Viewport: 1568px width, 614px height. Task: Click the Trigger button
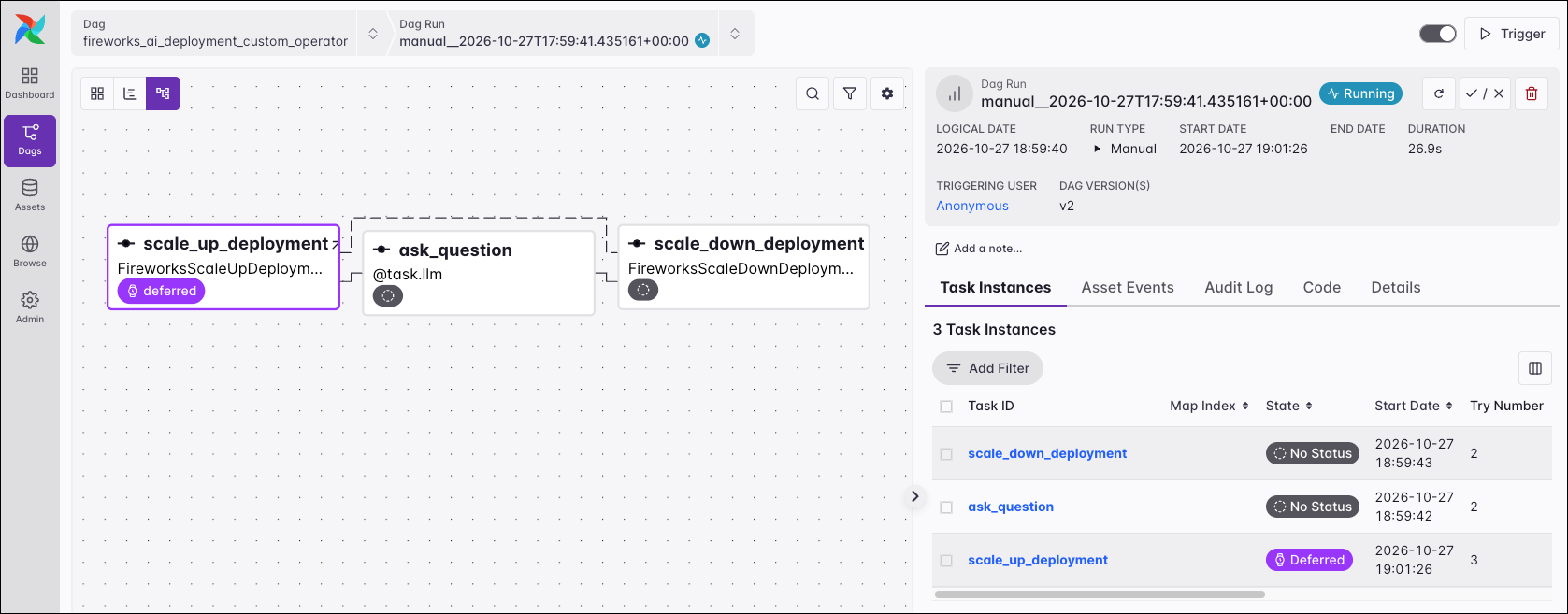click(x=1512, y=34)
